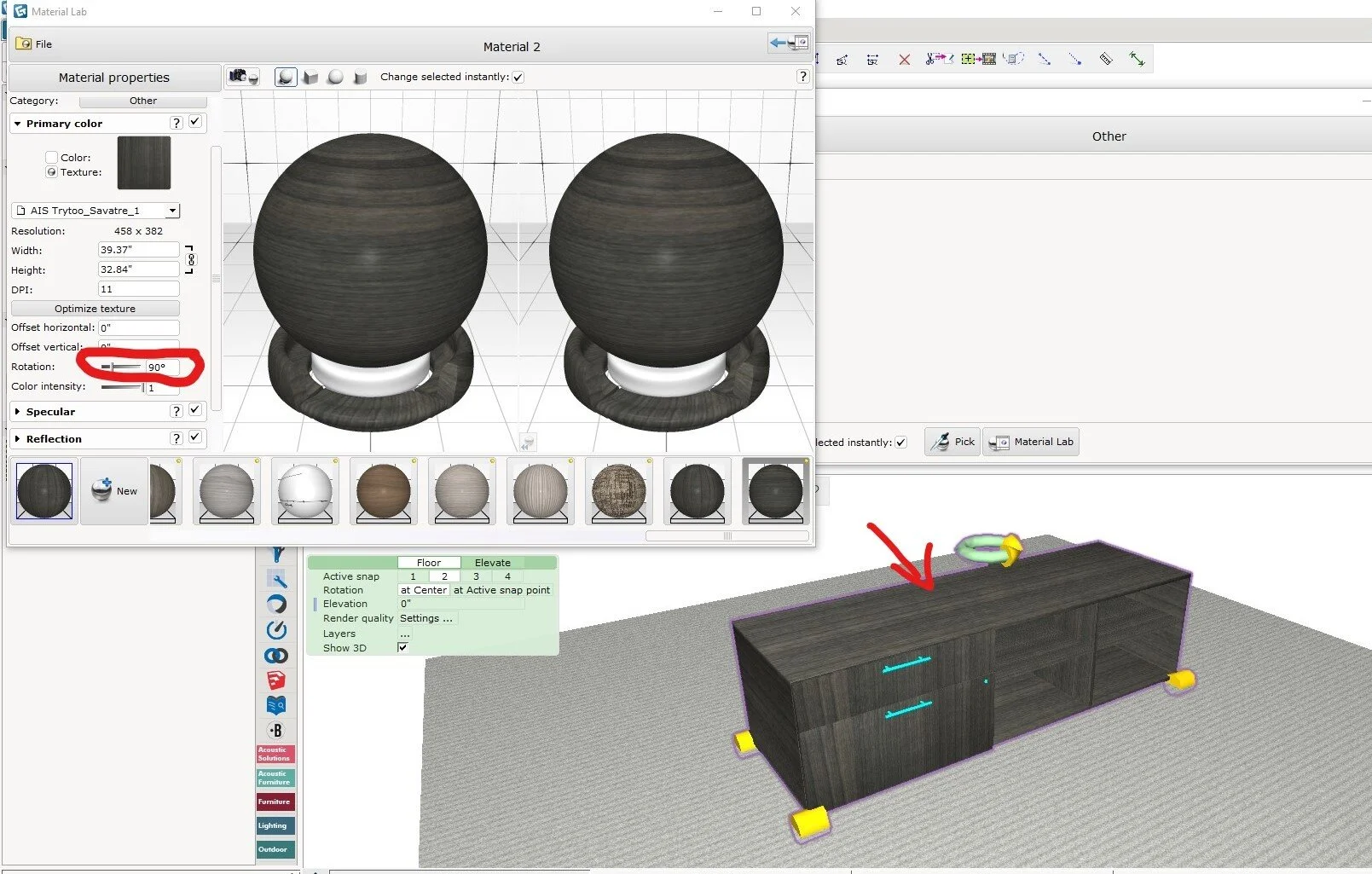Select the dark wood material thumbnail
The height and width of the screenshot is (874, 1372).
click(43, 491)
